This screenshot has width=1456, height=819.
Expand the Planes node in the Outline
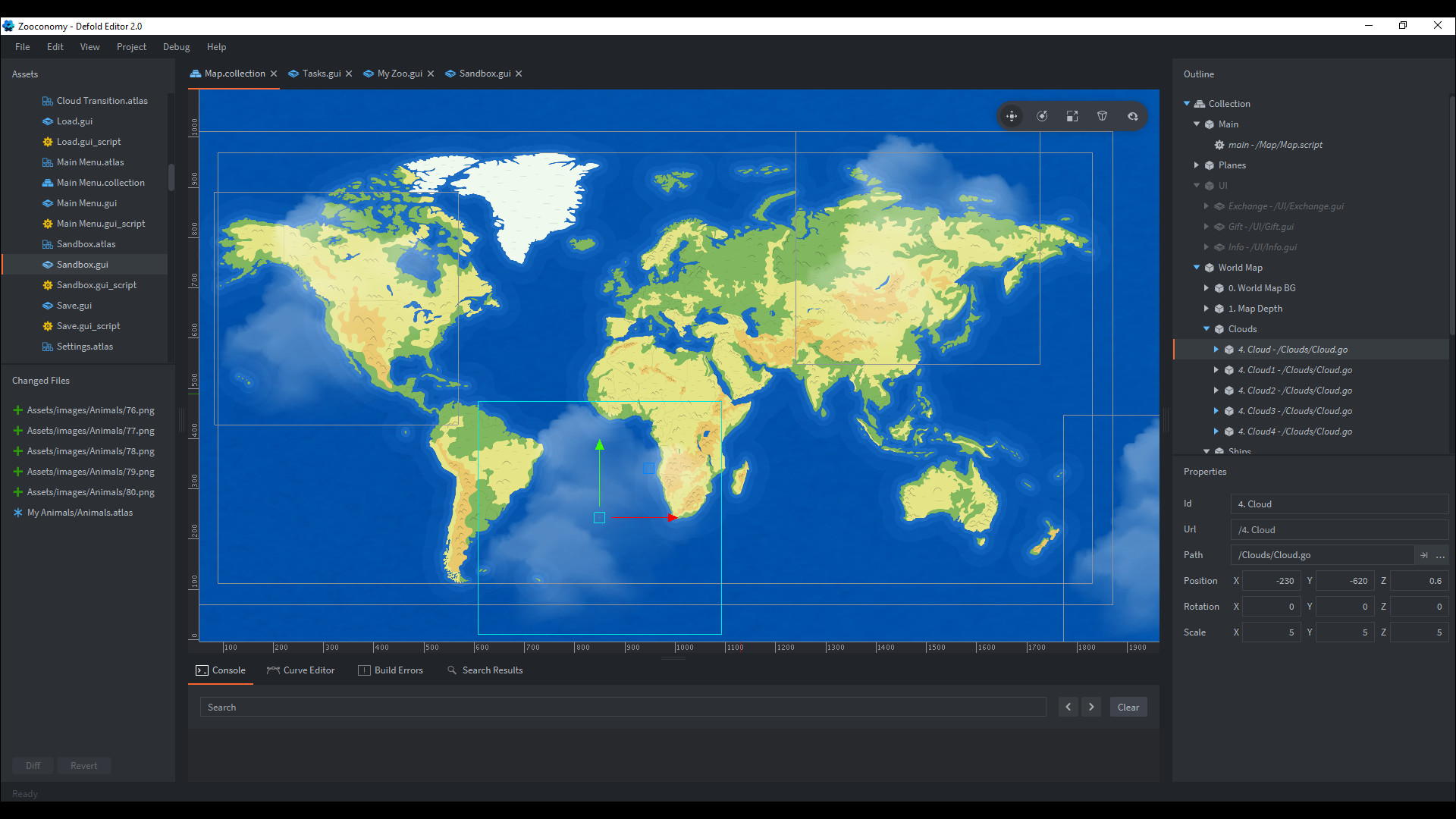[1197, 165]
